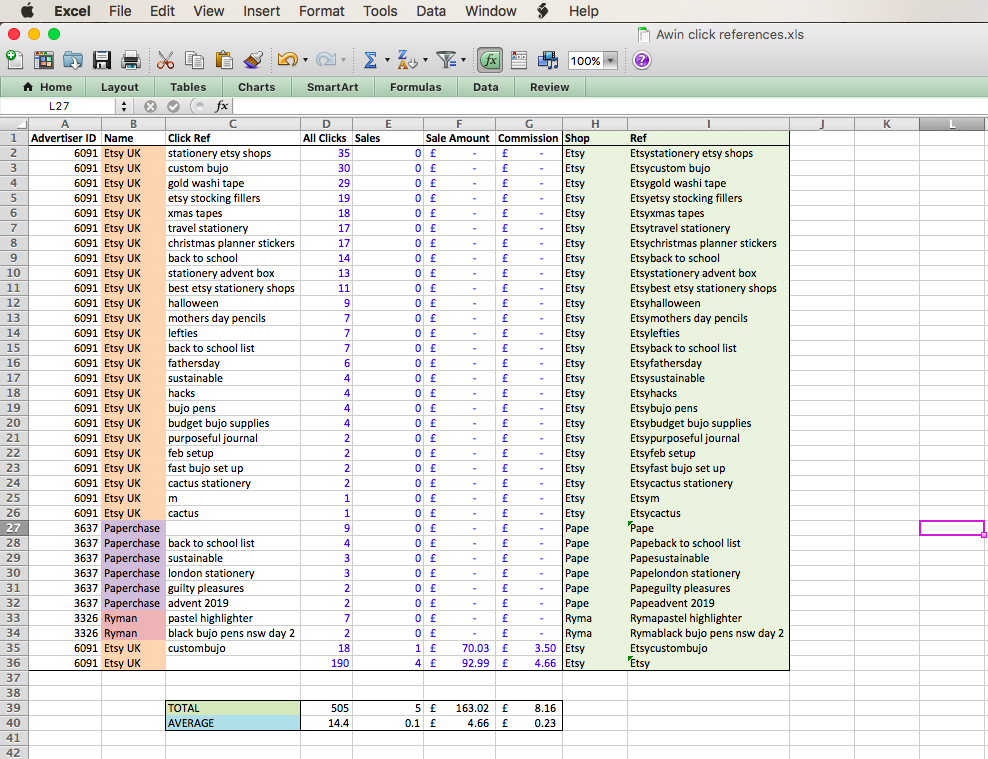Select the Commission header cell
Image resolution: width=988 pixels, height=759 pixels.
pyautogui.click(x=529, y=138)
